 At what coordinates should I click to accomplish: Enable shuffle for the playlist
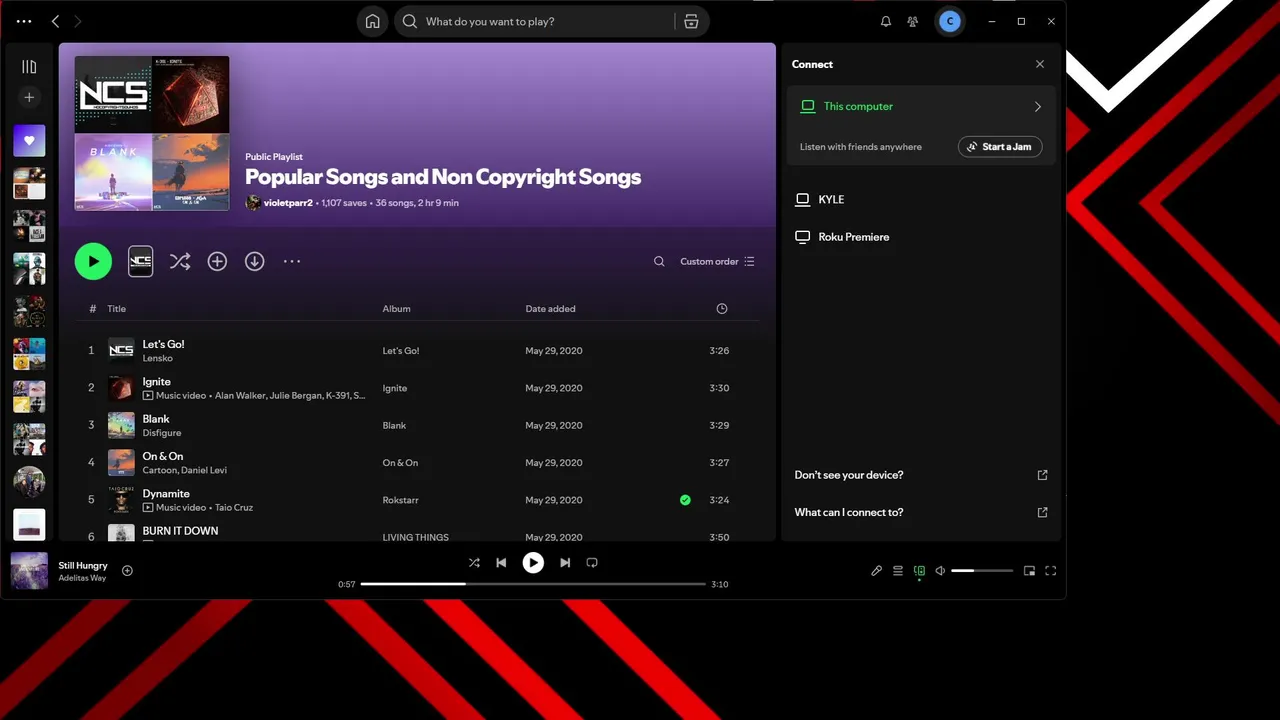[x=180, y=261]
